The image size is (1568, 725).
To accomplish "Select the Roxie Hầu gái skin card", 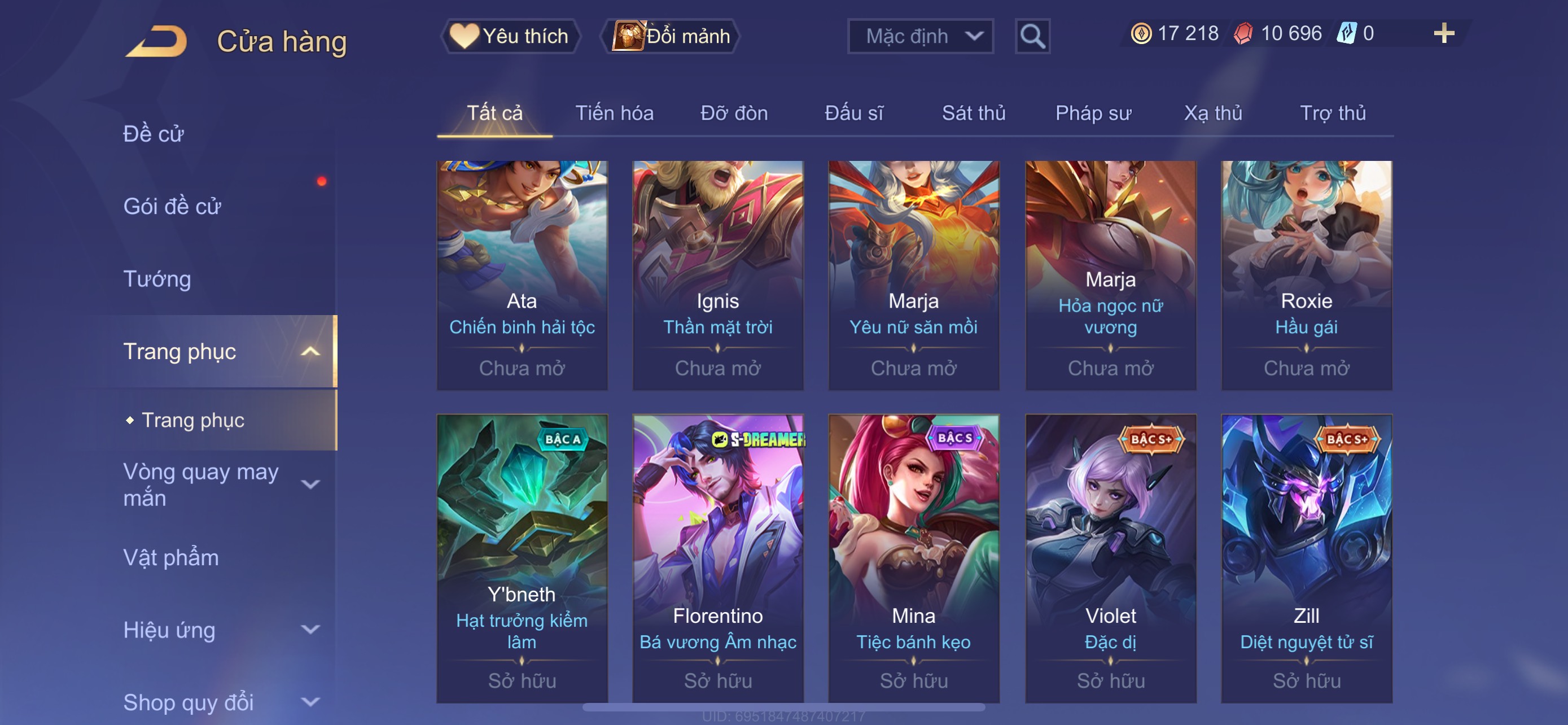I will click(x=1306, y=275).
